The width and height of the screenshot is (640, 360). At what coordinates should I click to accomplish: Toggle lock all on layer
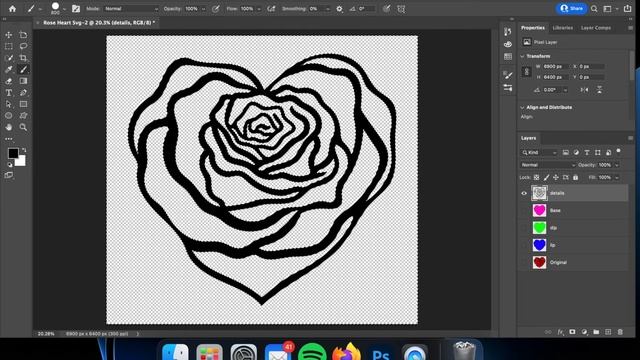pos(576,178)
